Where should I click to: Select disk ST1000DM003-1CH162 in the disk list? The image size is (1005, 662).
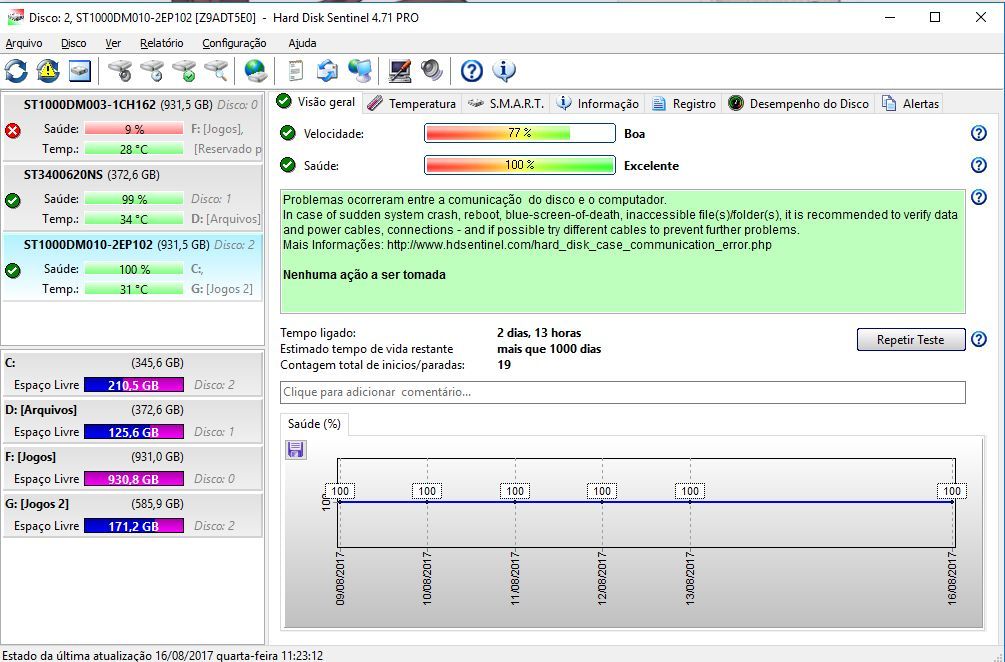[133, 127]
